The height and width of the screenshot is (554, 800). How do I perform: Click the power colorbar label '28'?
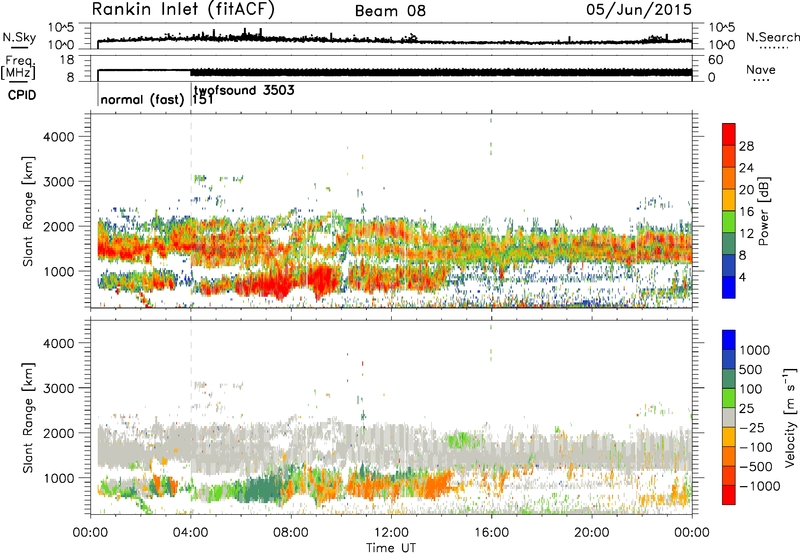click(746, 146)
